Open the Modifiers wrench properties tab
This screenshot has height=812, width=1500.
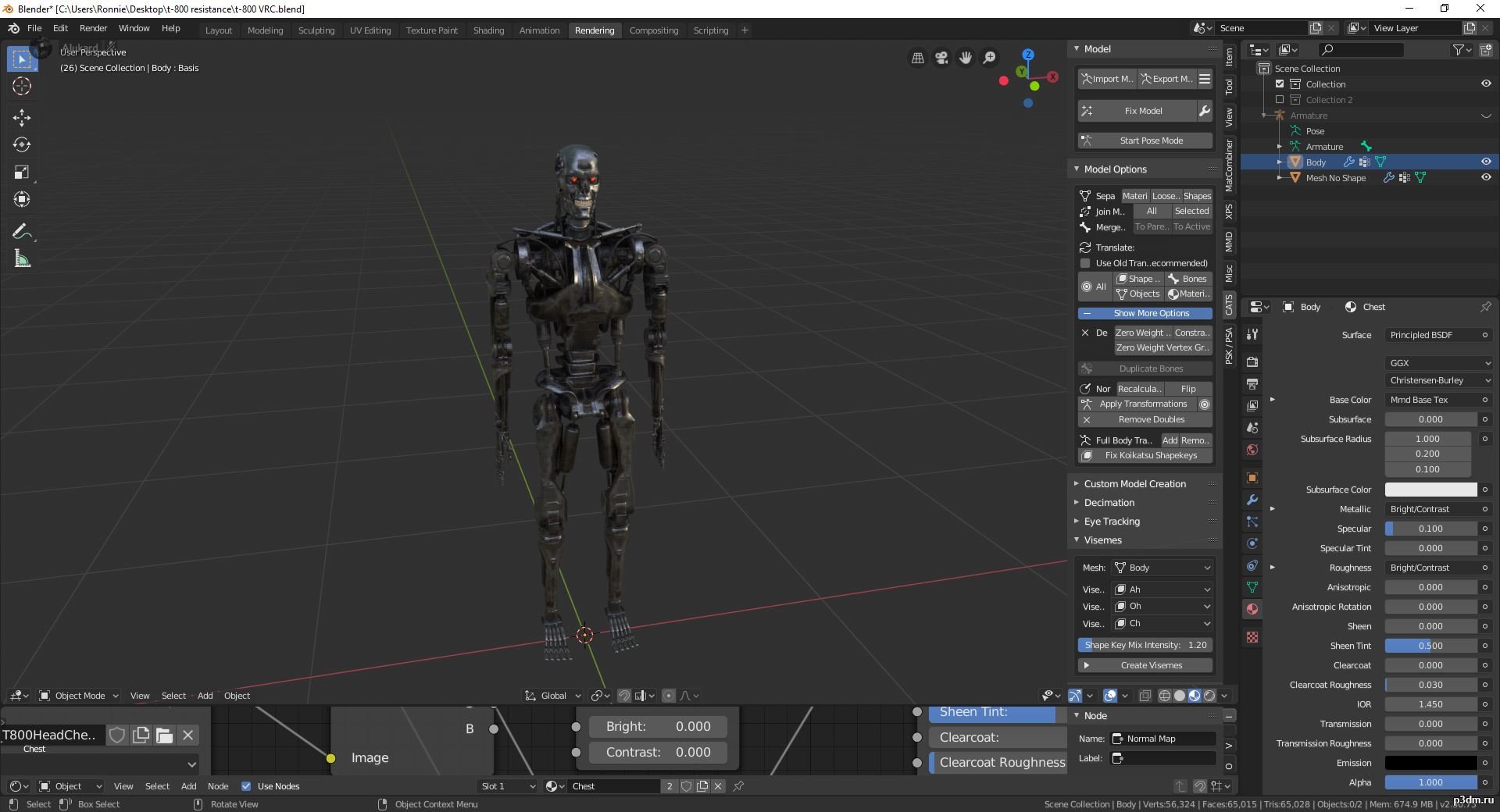pyautogui.click(x=1252, y=500)
